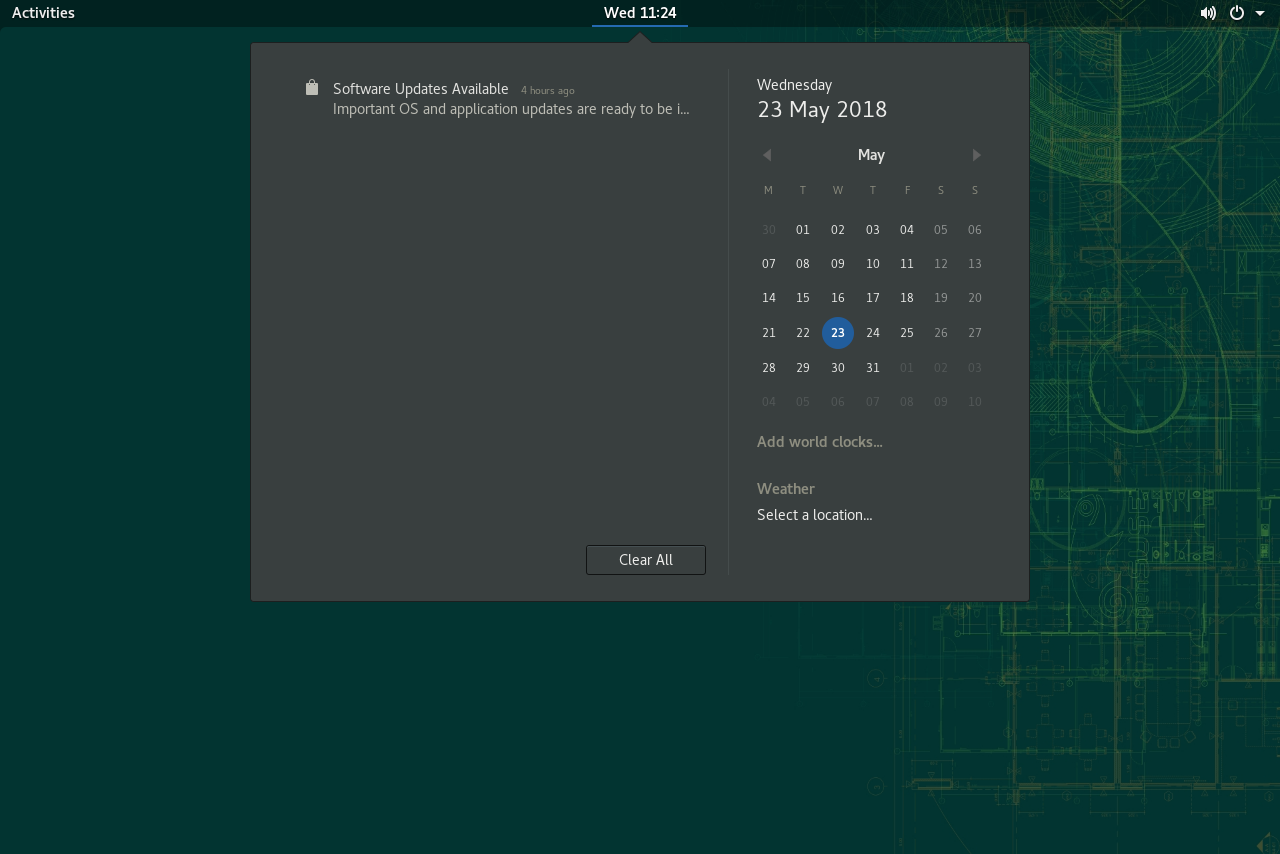
Task: Click Select a location for weather
Action: click(814, 515)
